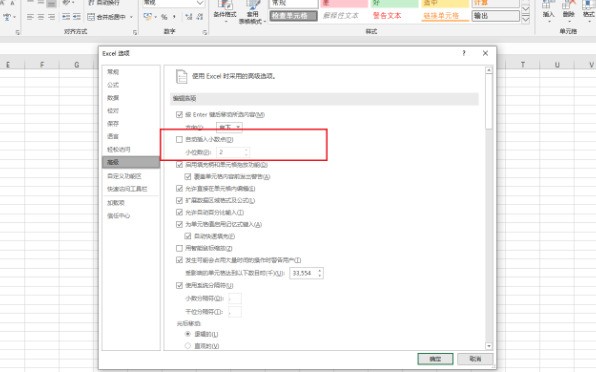The height and width of the screenshot is (372, 596).
Task: Open the 条件格式 conditional formatting menu
Action: click(225, 12)
